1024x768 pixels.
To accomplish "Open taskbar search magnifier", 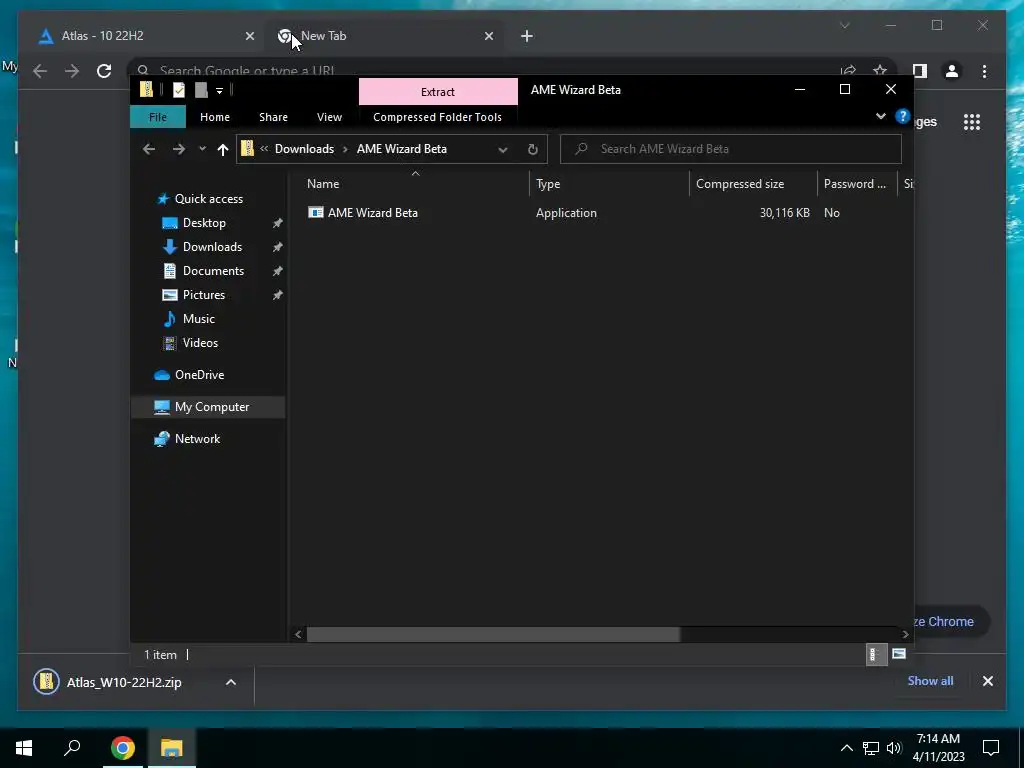I will pos(72,747).
